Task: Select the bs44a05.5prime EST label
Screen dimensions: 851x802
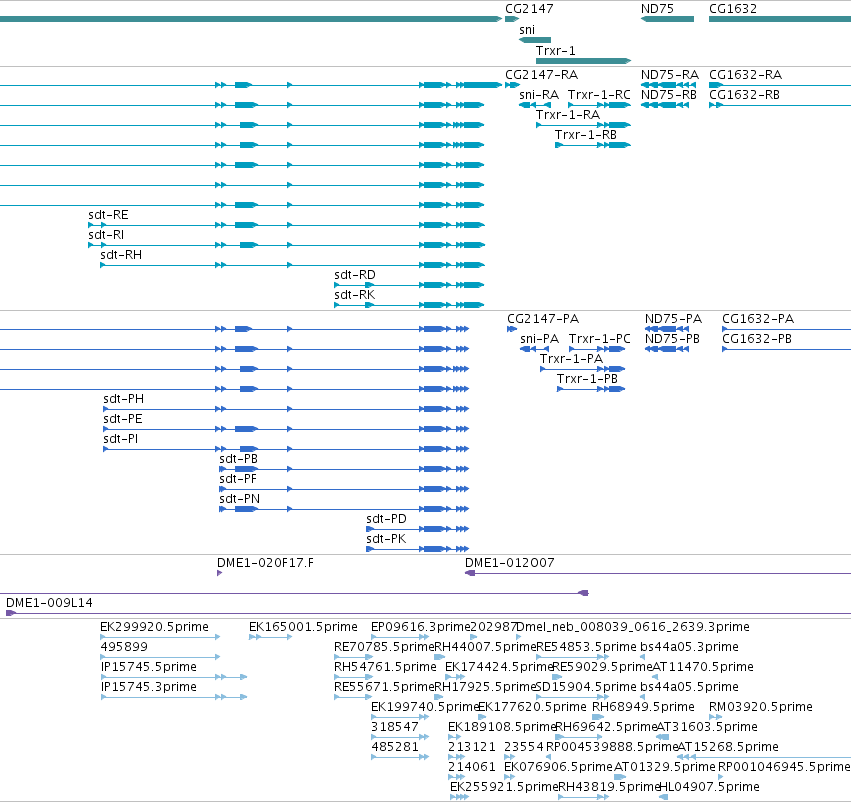Action: pos(689,688)
